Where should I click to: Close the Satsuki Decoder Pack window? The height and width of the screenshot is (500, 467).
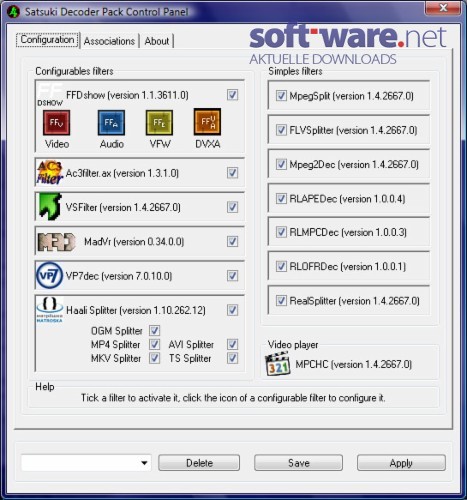point(443,7)
